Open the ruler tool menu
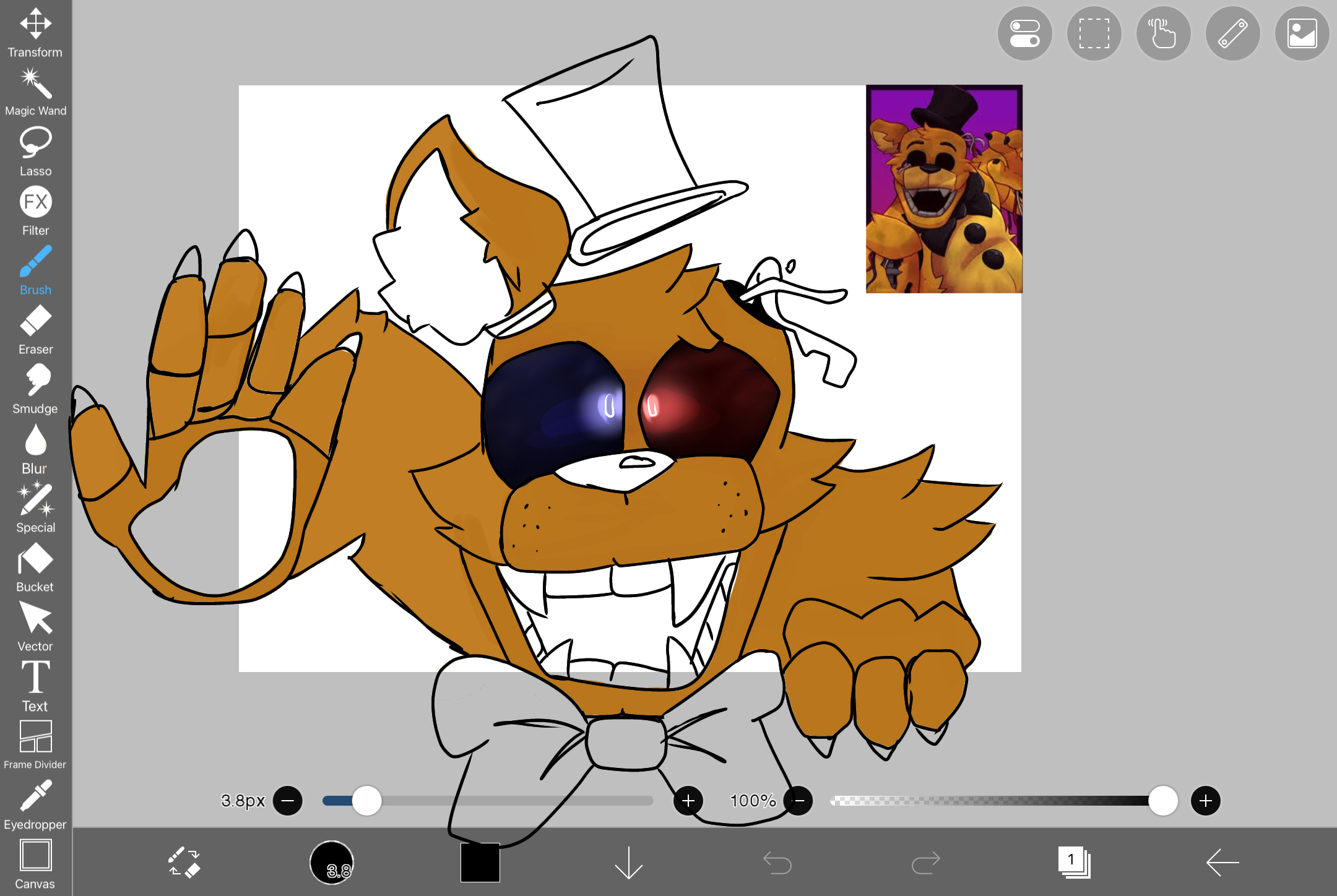Viewport: 1337px width, 896px height. click(1232, 33)
